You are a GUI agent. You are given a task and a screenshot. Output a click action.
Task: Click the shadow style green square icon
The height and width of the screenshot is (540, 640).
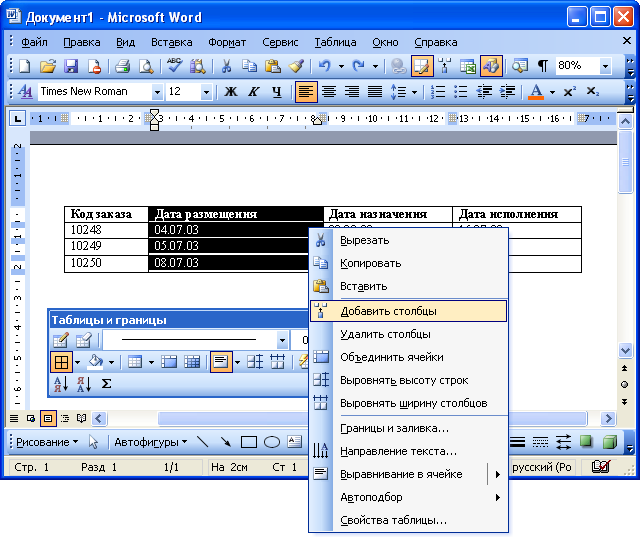click(586, 442)
